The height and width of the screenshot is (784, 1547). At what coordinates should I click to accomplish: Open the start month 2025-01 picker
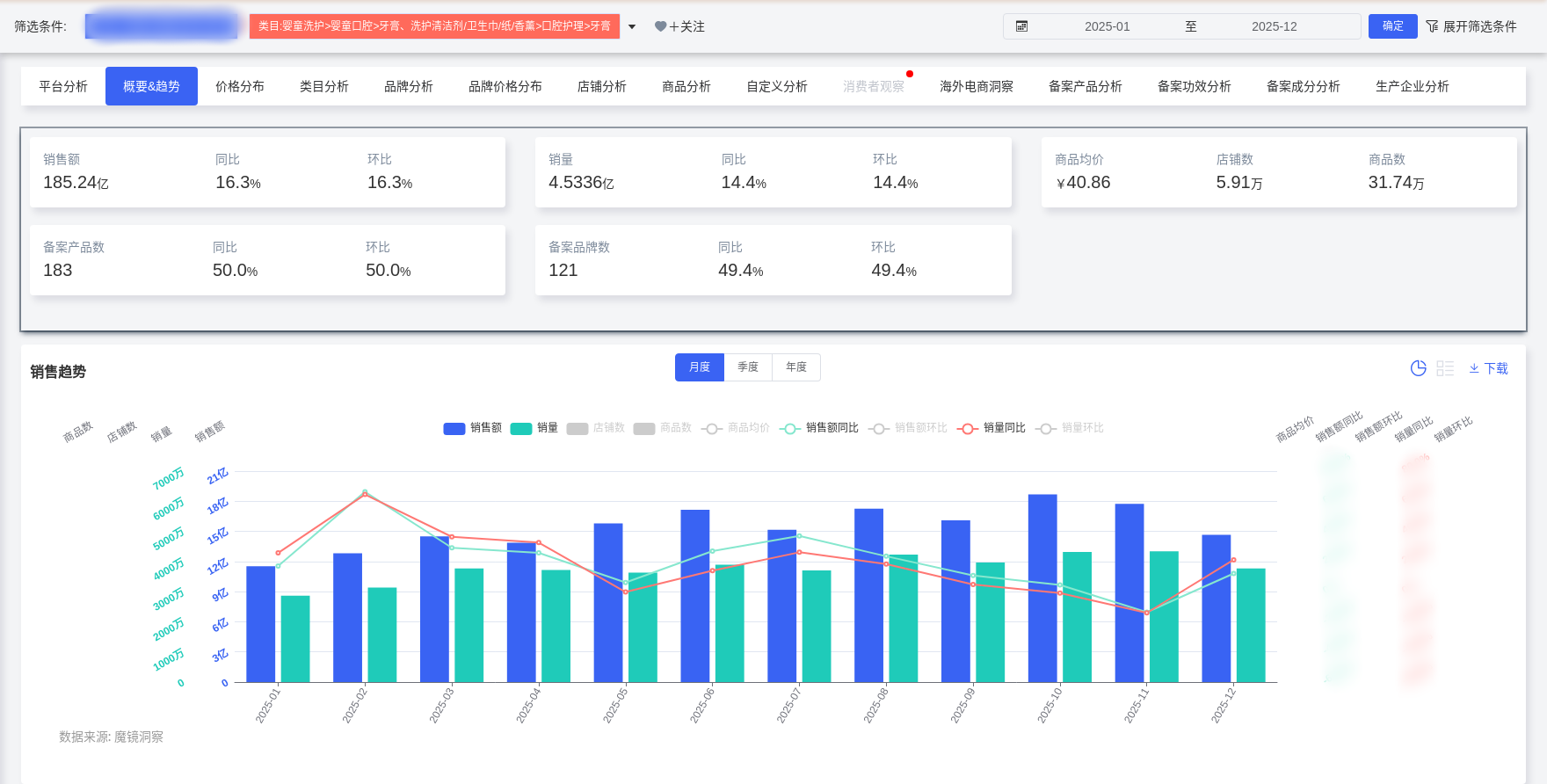[x=1107, y=26]
